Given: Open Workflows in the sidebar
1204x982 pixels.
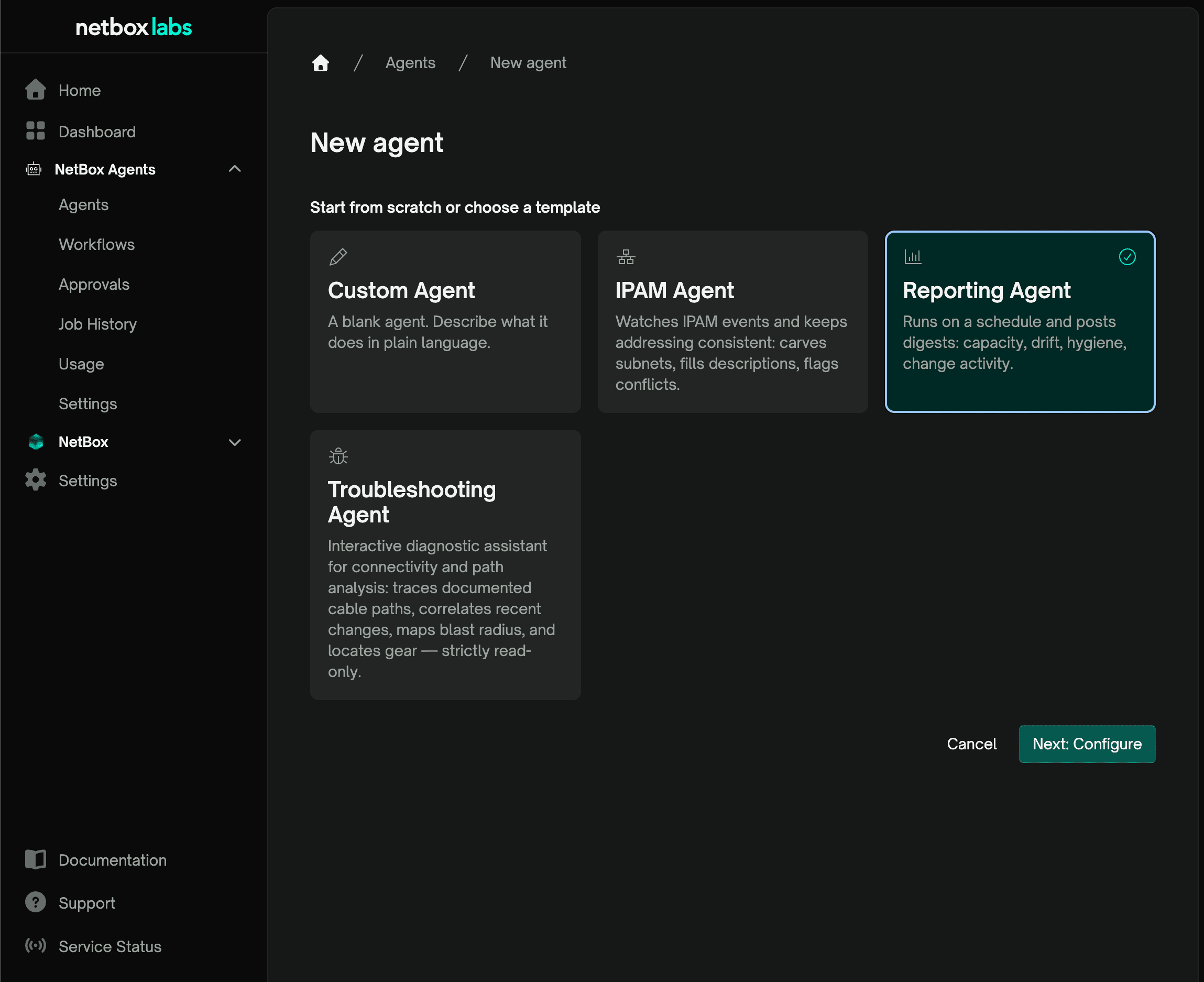Looking at the screenshot, I should (97, 244).
